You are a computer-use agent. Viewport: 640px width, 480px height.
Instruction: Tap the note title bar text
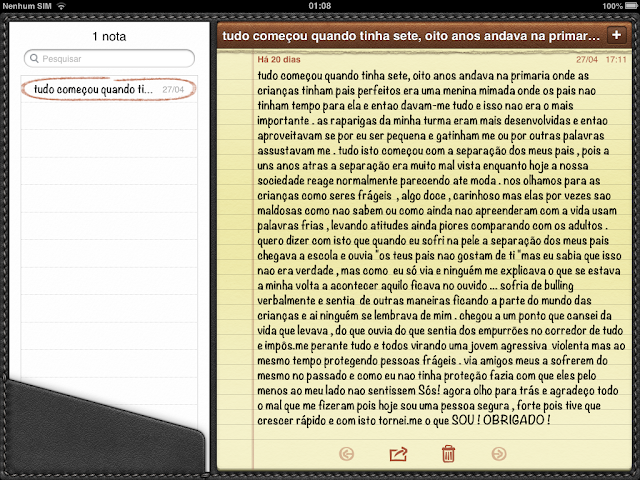pos(411,36)
